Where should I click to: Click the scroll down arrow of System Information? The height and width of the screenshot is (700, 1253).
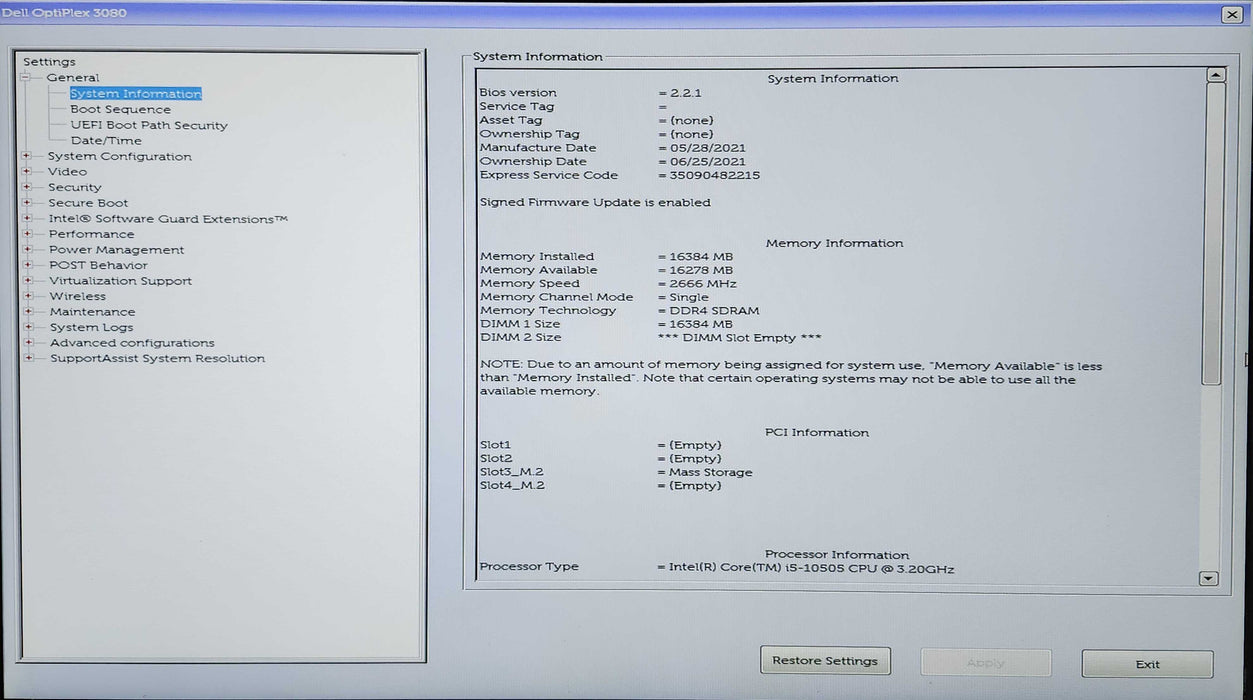(x=1208, y=578)
